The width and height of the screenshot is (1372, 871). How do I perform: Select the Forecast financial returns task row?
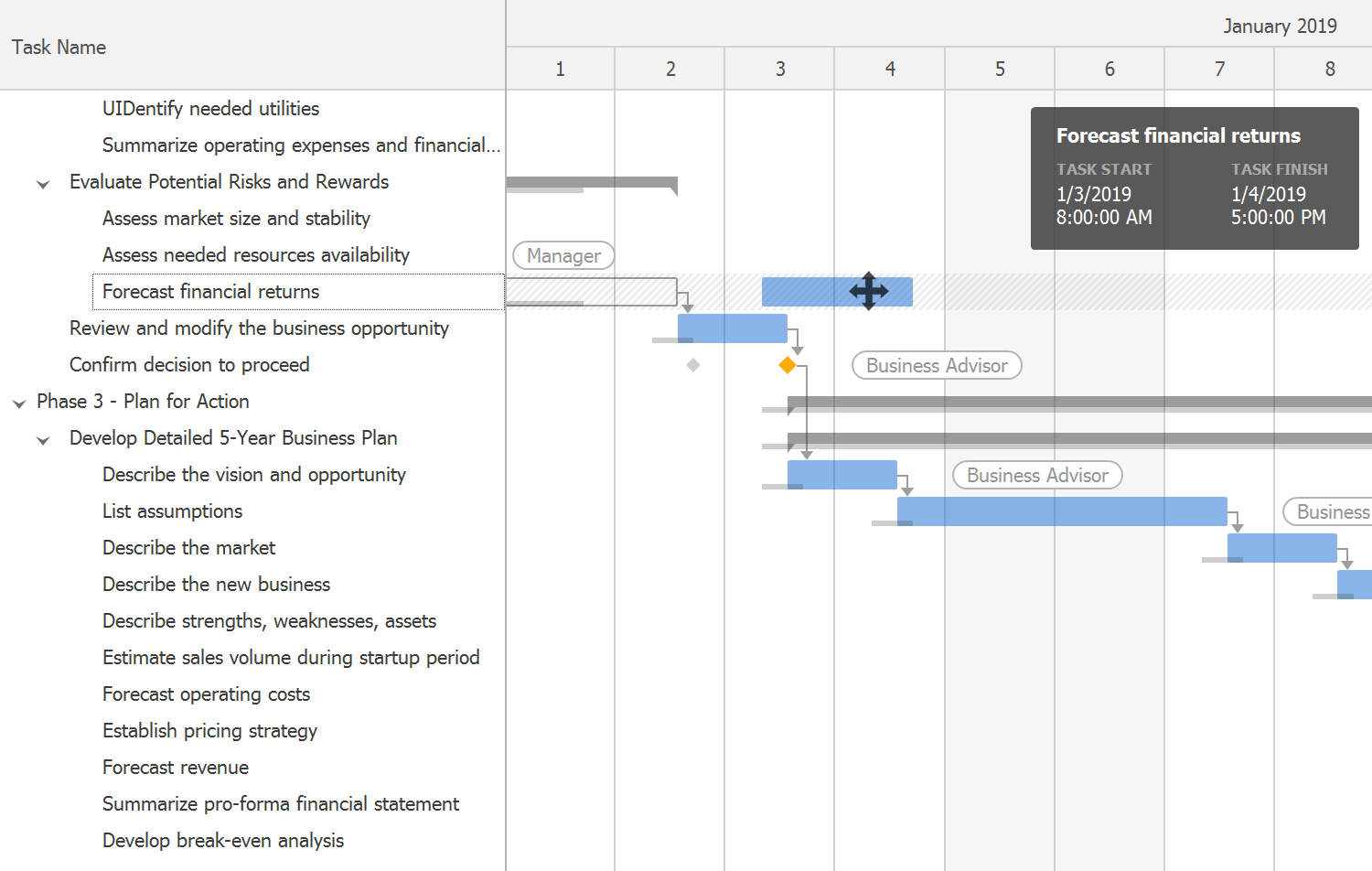click(211, 292)
